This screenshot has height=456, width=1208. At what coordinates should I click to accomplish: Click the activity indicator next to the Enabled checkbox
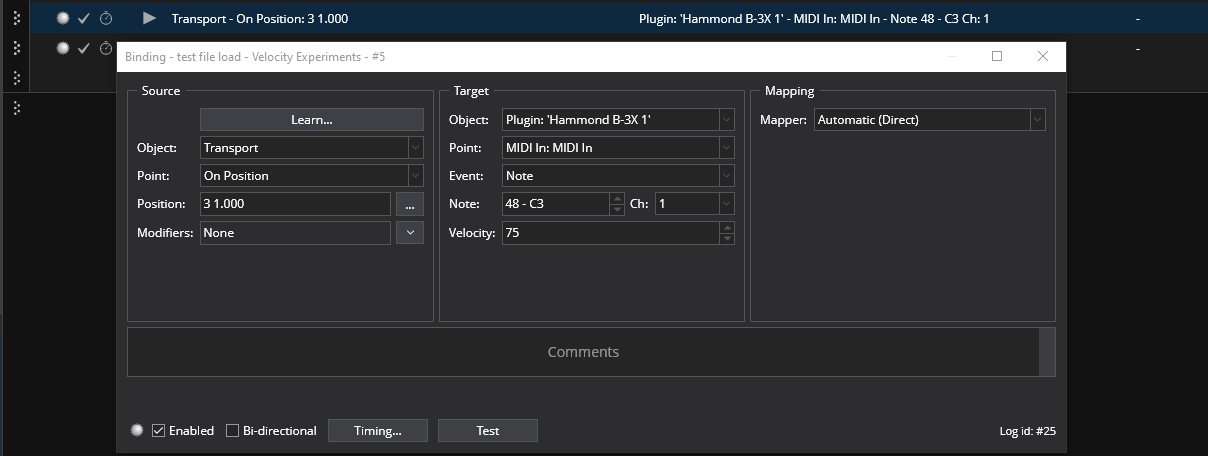pyautogui.click(x=137, y=431)
